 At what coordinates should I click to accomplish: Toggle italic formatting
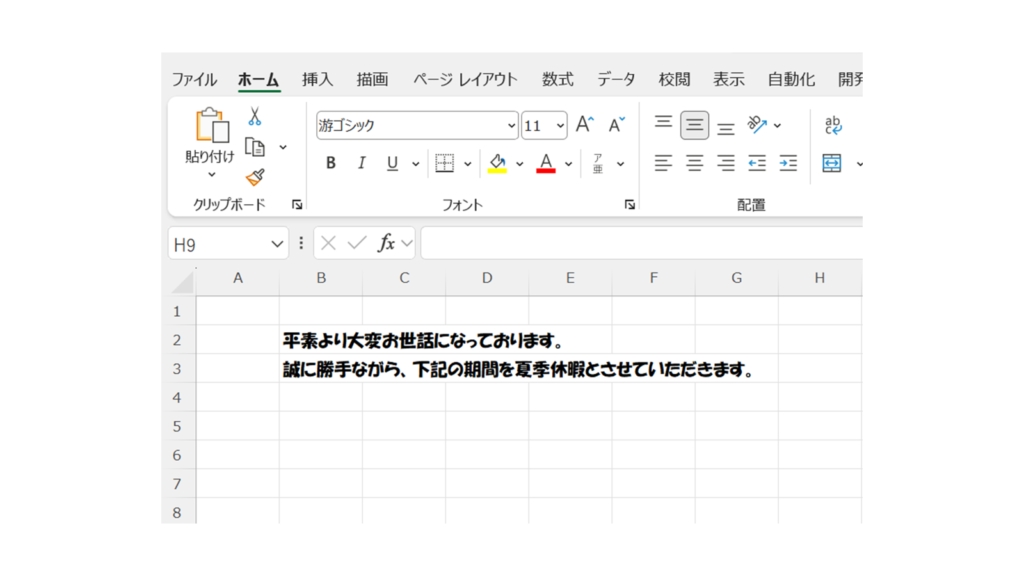point(362,163)
